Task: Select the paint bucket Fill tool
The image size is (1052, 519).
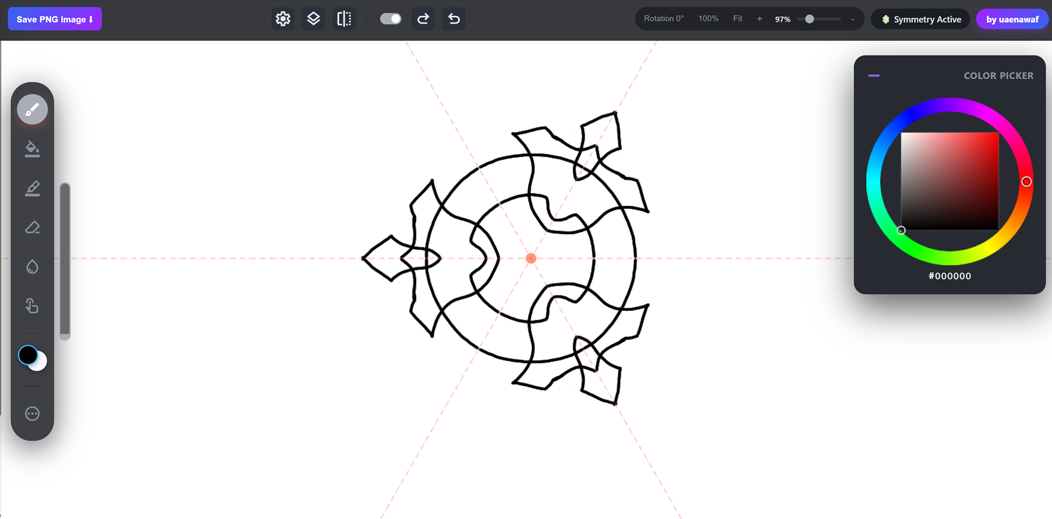Action: pos(32,148)
